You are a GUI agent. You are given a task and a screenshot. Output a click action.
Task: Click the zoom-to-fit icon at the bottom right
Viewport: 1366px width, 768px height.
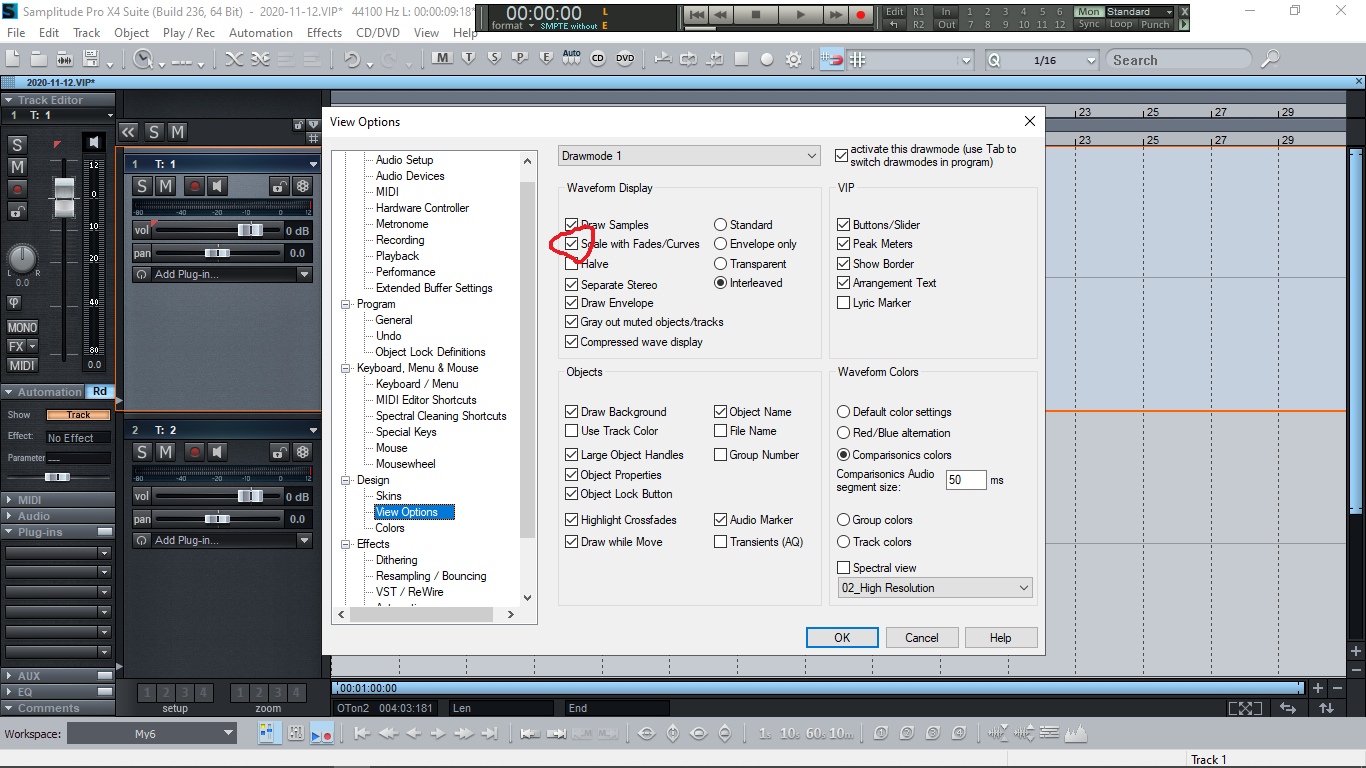pos(1244,708)
